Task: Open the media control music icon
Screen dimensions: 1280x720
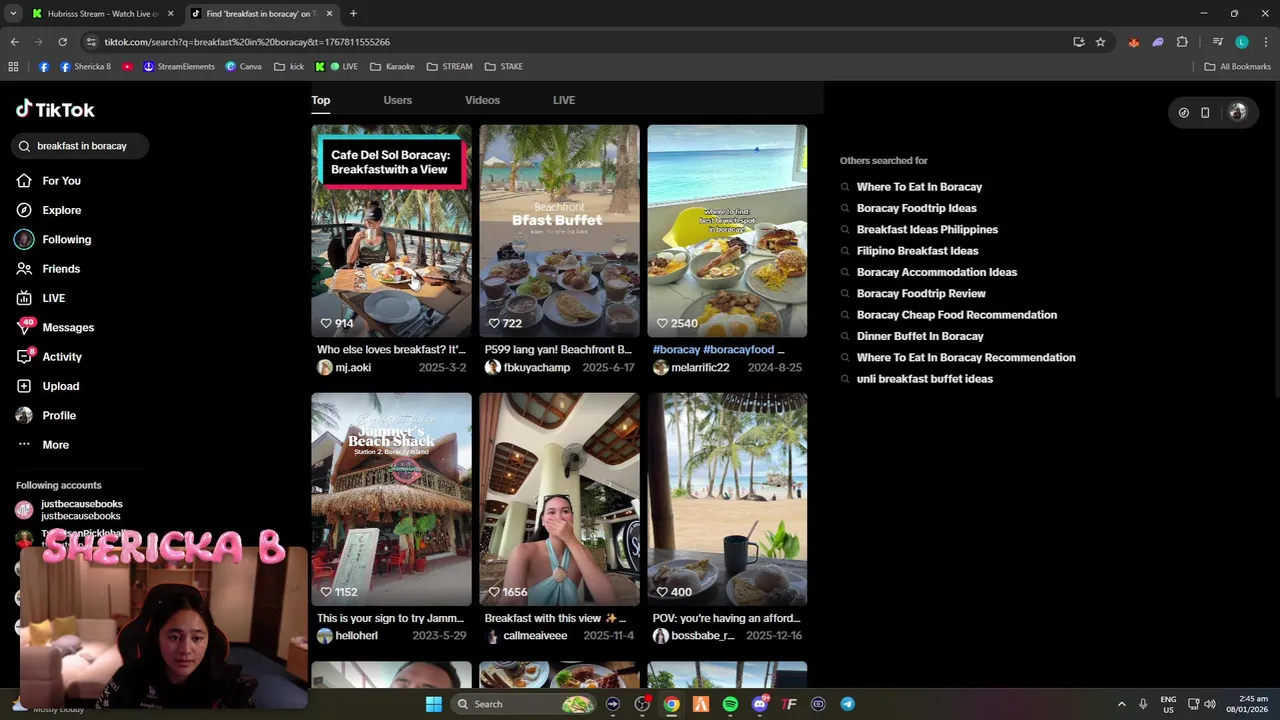Action: (x=1217, y=42)
